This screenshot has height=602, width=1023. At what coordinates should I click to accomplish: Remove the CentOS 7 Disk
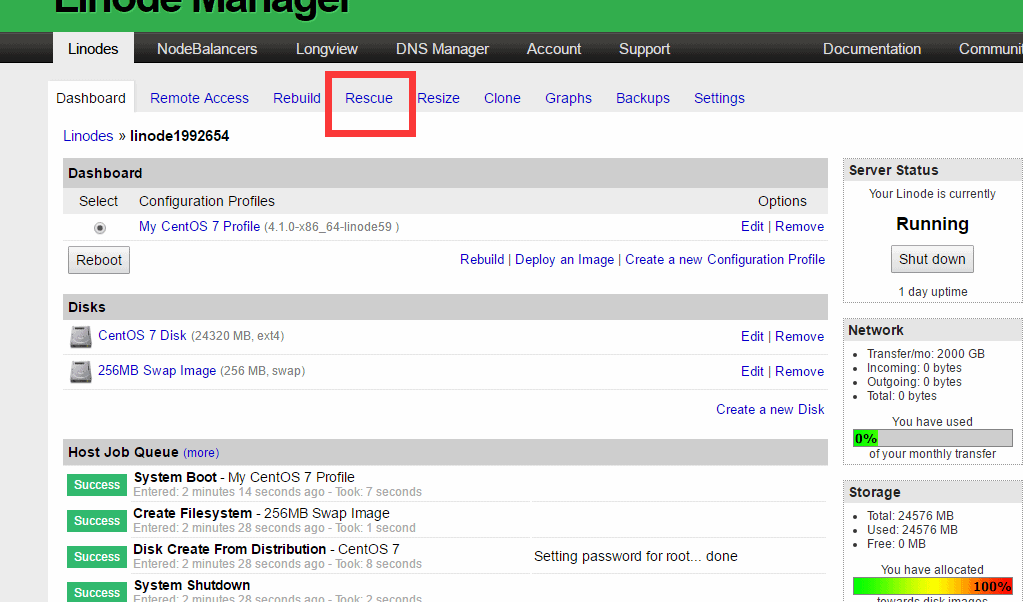[x=800, y=337]
